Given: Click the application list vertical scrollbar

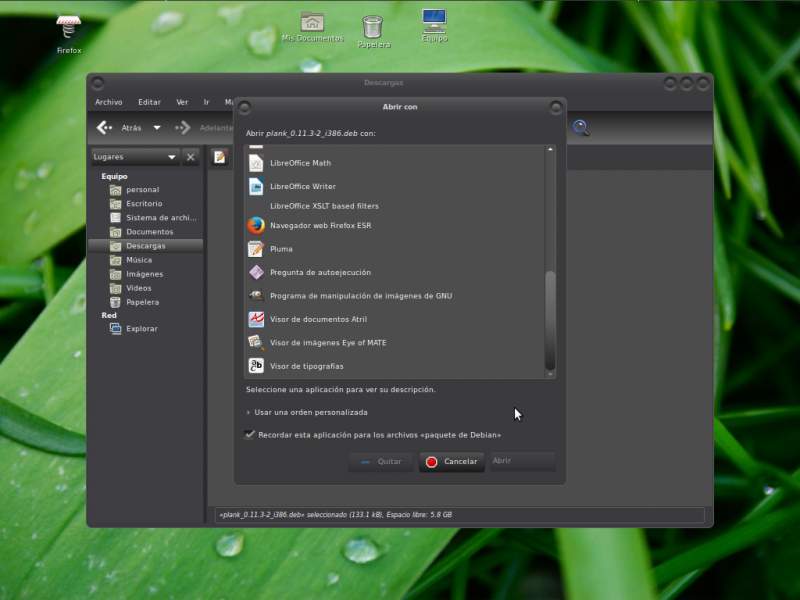Looking at the screenshot, I should tap(549, 320).
